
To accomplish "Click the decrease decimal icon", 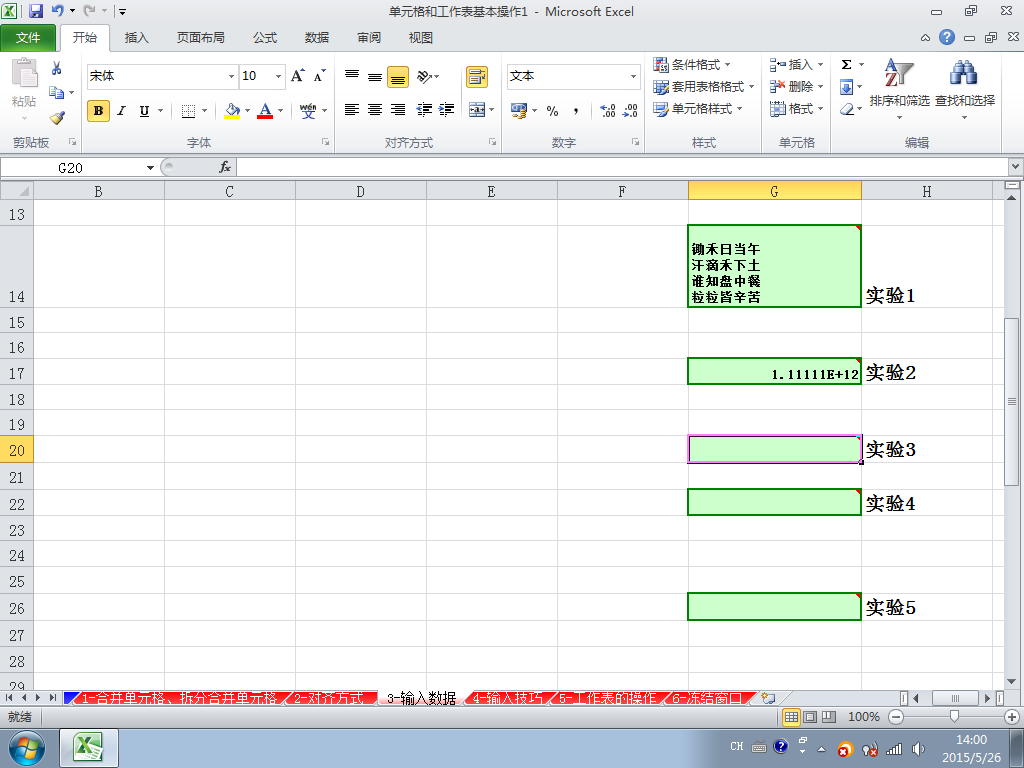I will tap(630, 111).
